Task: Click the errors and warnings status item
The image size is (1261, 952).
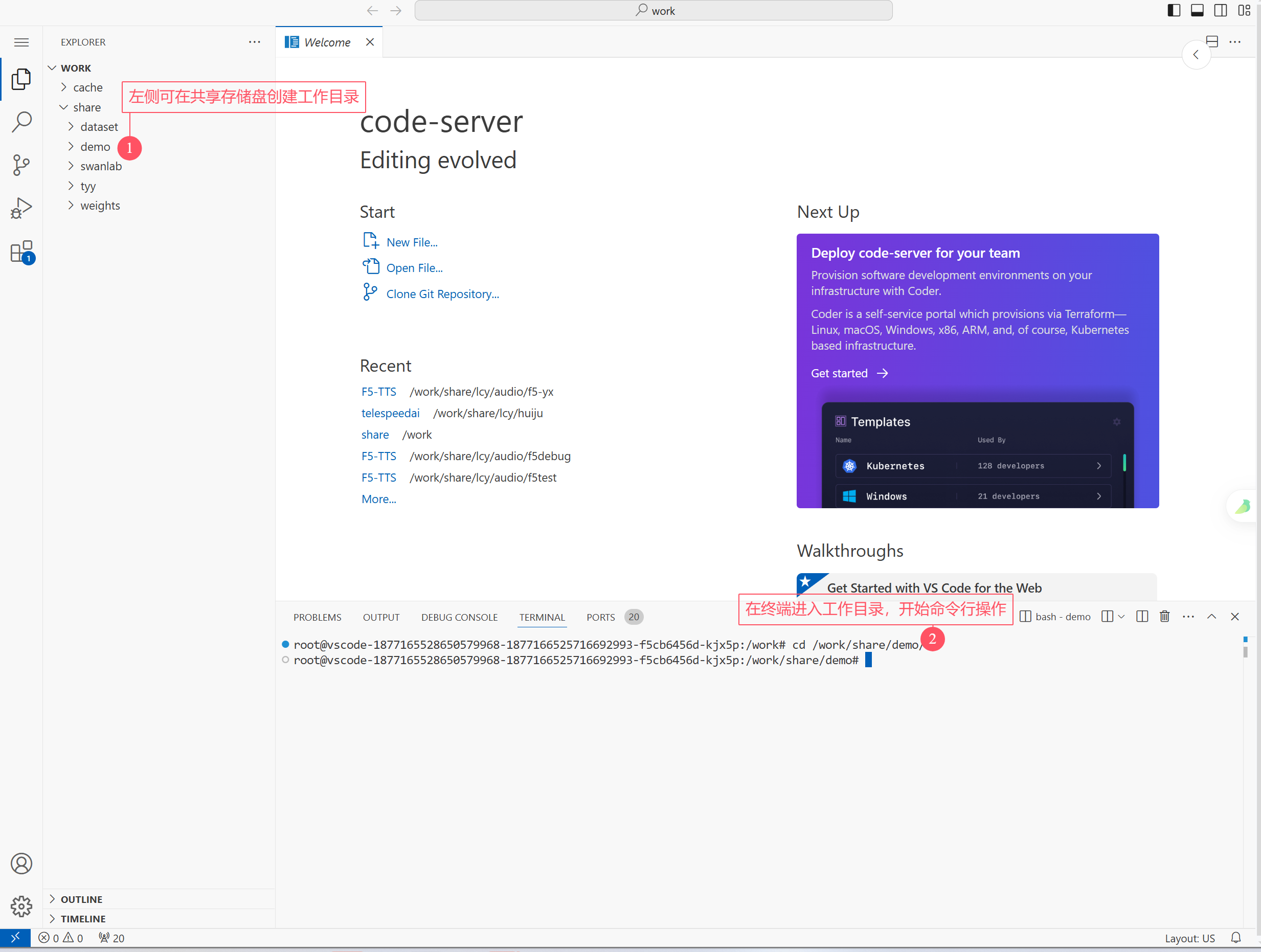Action: pos(60,938)
